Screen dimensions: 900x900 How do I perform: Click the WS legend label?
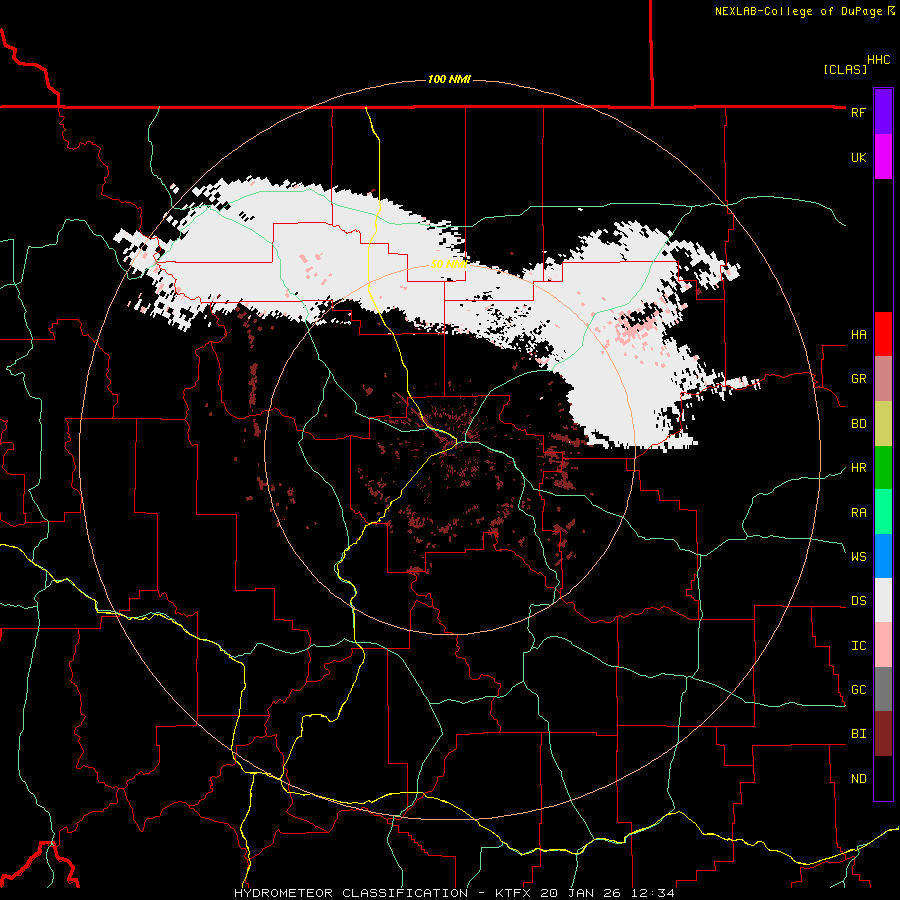coord(858,557)
